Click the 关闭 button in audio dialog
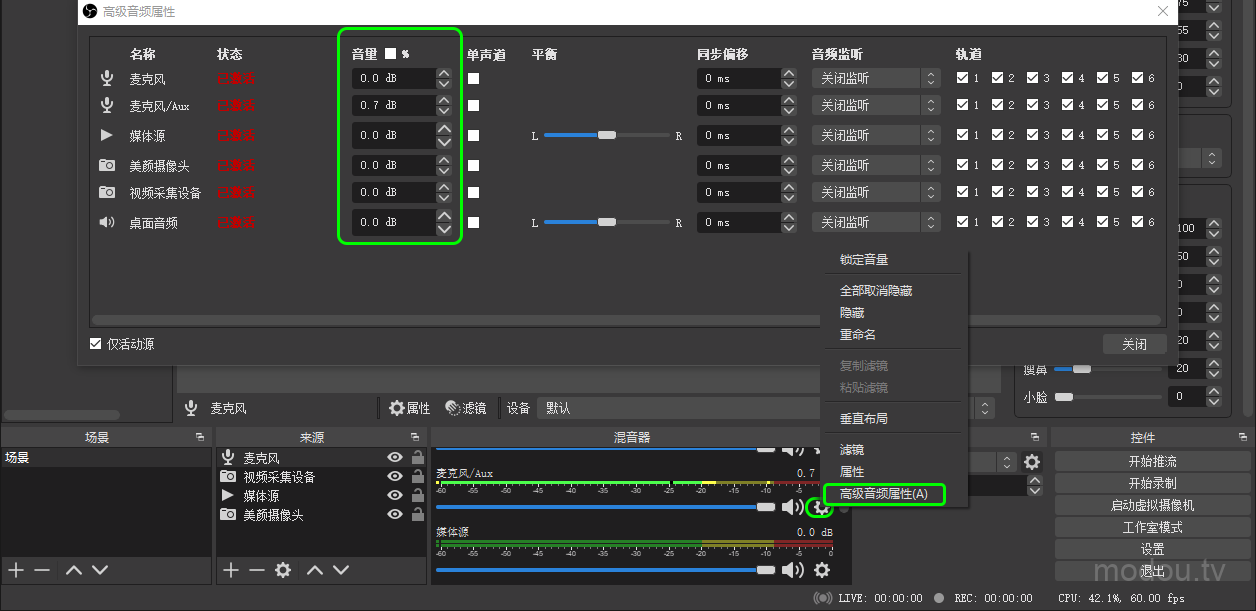1256x611 pixels. click(1134, 343)
